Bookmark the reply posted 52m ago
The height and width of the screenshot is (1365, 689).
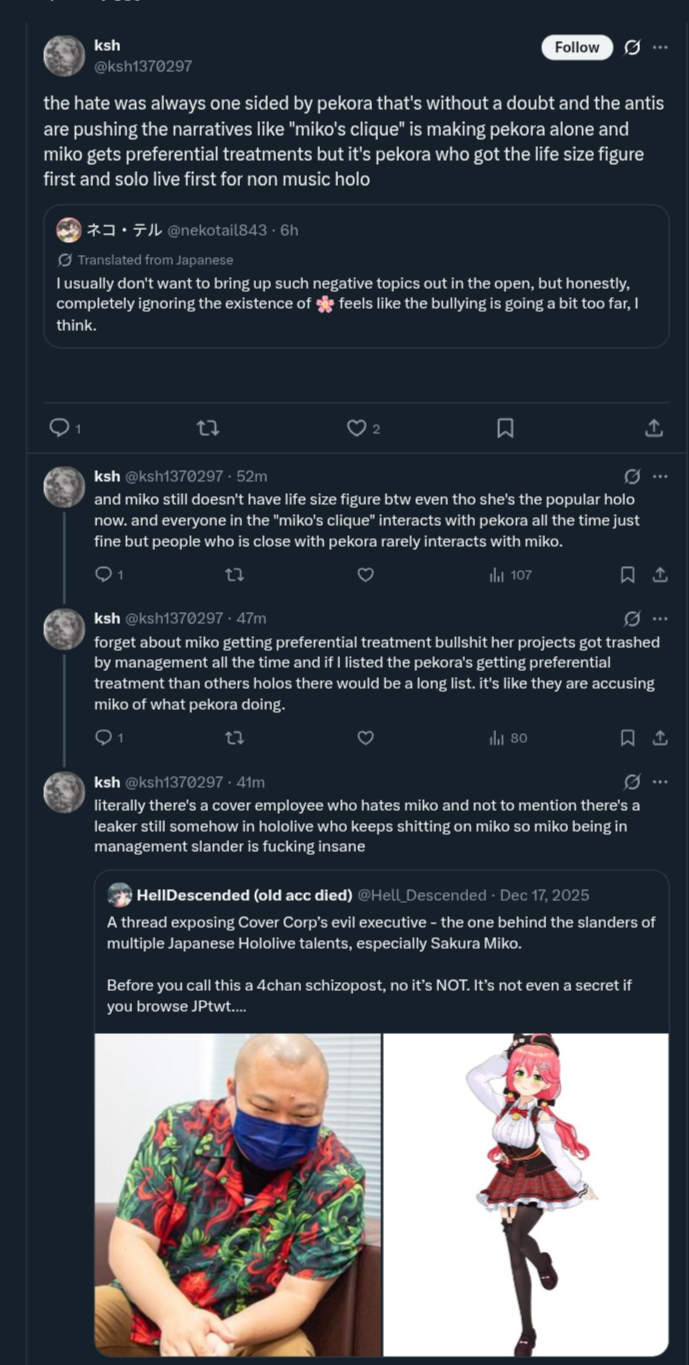tap(627, 575)
